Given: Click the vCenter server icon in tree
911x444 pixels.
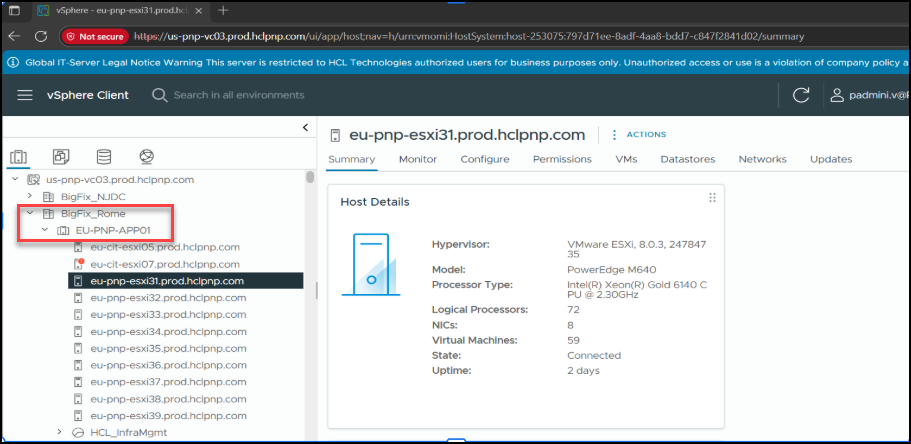Looking at the screenshot, I should tap(34, 180).
